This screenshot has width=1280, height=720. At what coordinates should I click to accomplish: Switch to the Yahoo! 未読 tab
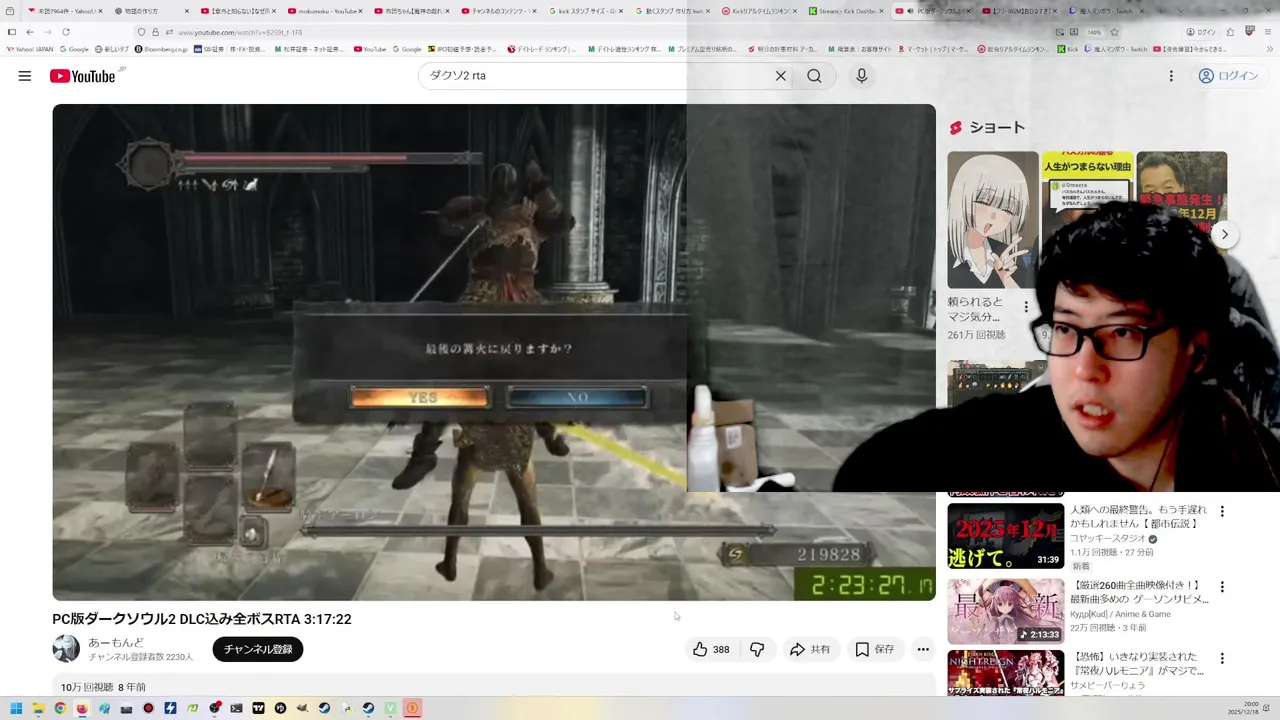click(64, 11)
